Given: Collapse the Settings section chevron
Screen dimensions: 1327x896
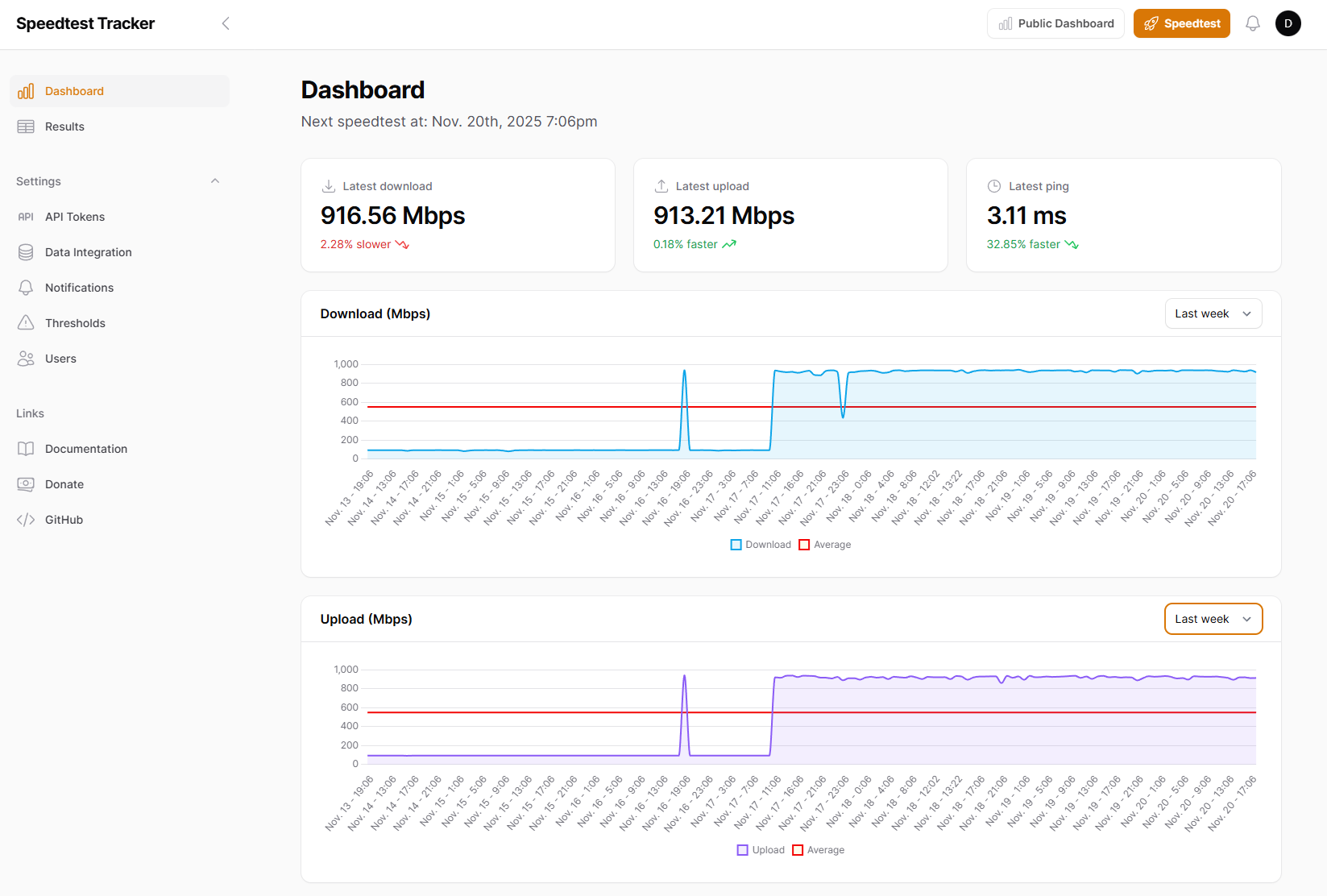Looking at the screenshot, I should (215, 180).
